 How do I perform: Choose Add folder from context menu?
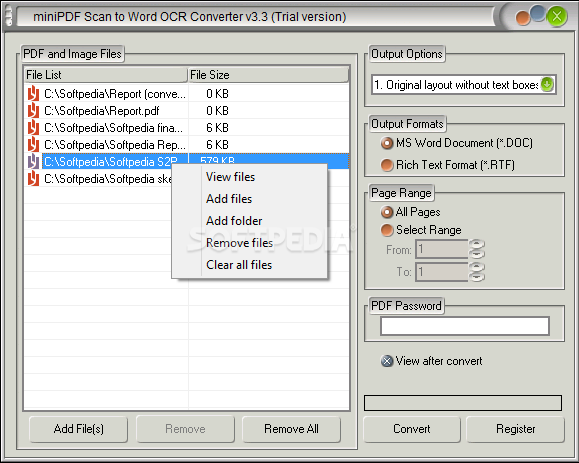point(234,221)
